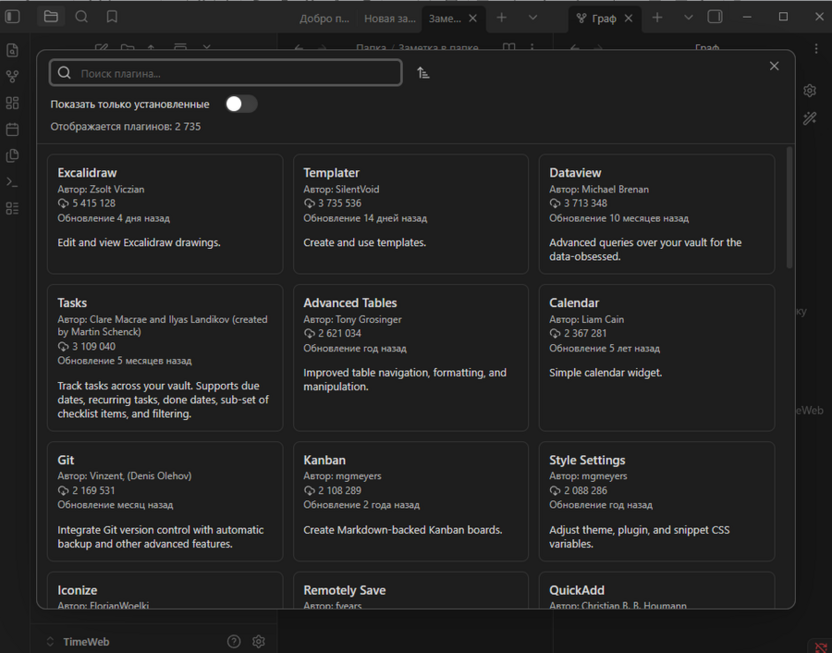Click the canvas ribbon icon
Viewport: 832px width, 653px height.
point(12,103)
